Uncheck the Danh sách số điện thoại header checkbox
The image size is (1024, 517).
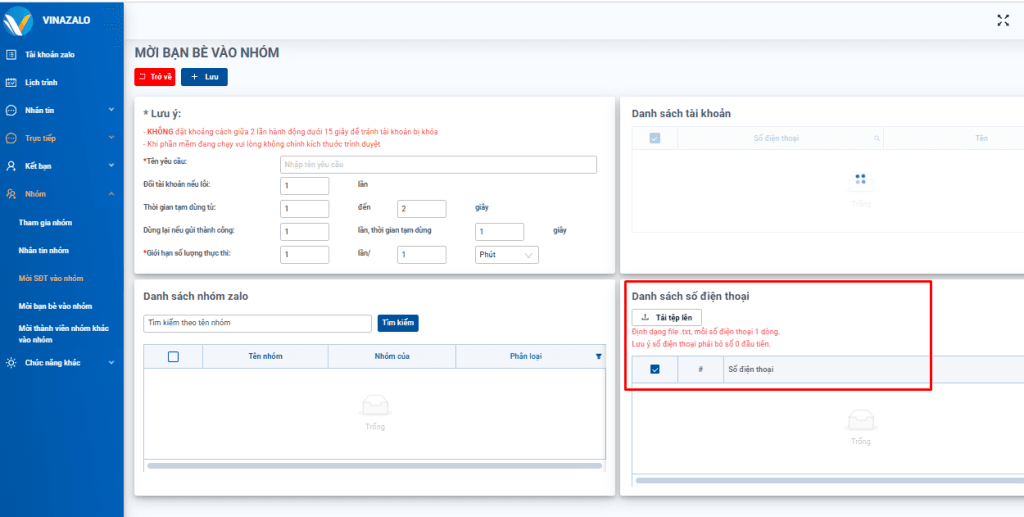point(655,369)
